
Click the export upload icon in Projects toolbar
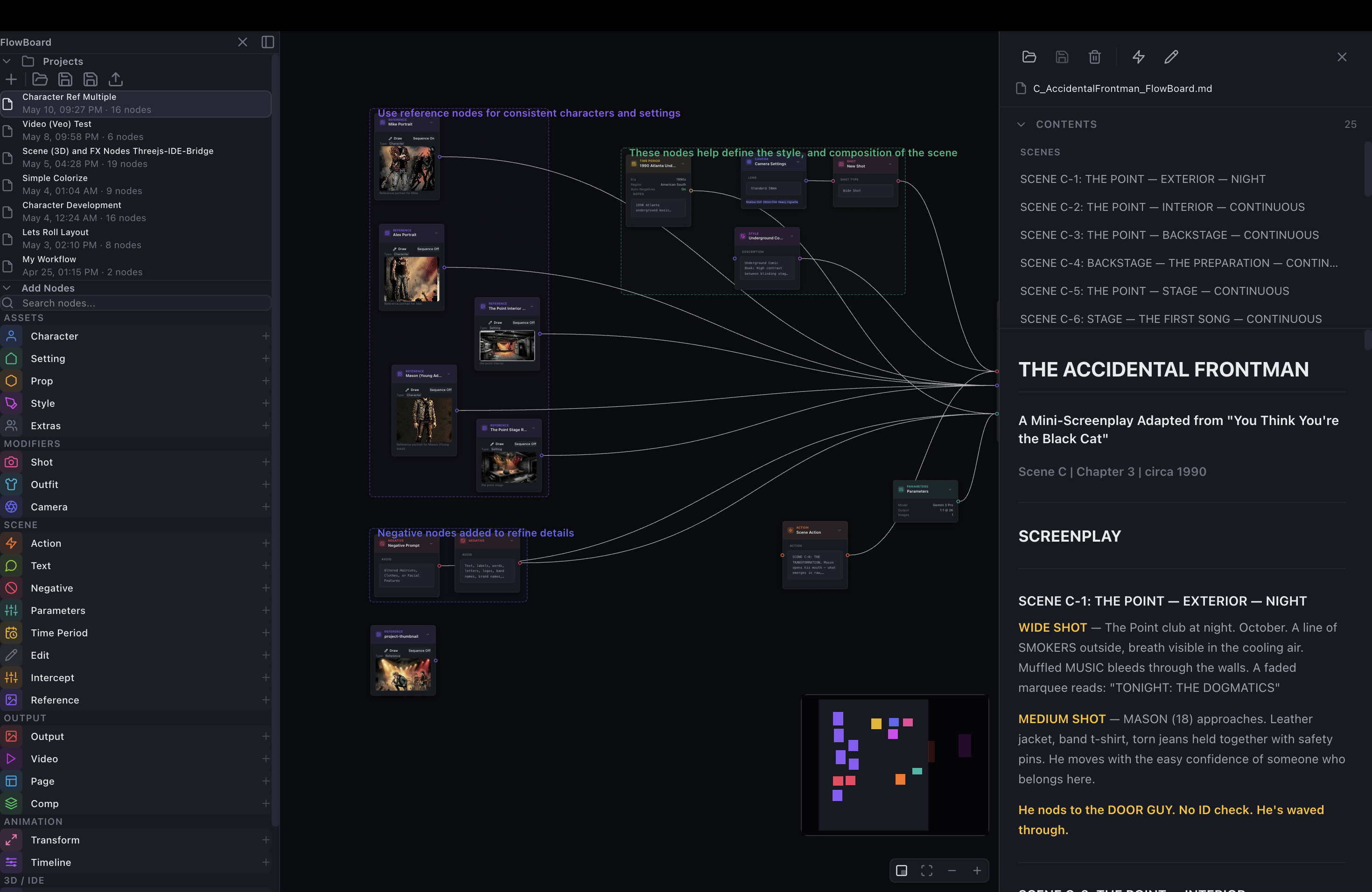[x=116, y=79]
